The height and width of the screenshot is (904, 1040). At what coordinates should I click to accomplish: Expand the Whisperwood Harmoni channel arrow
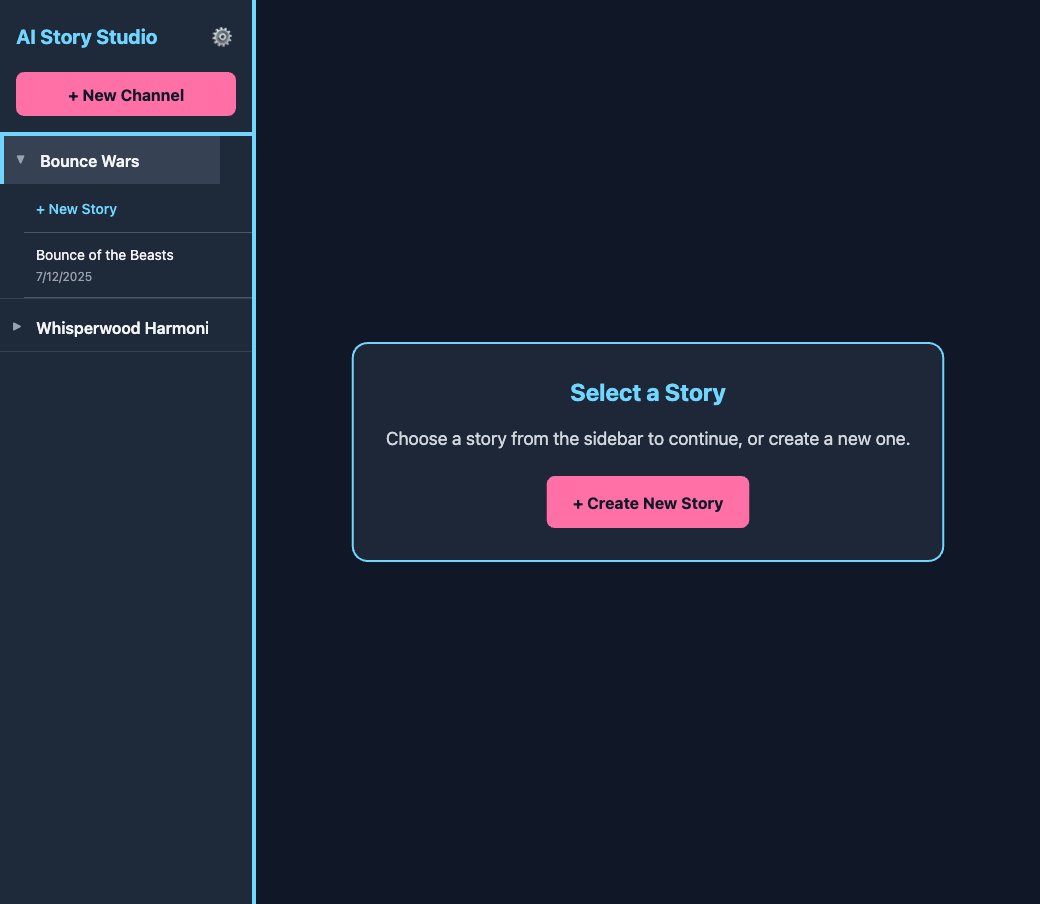(16, 327)
